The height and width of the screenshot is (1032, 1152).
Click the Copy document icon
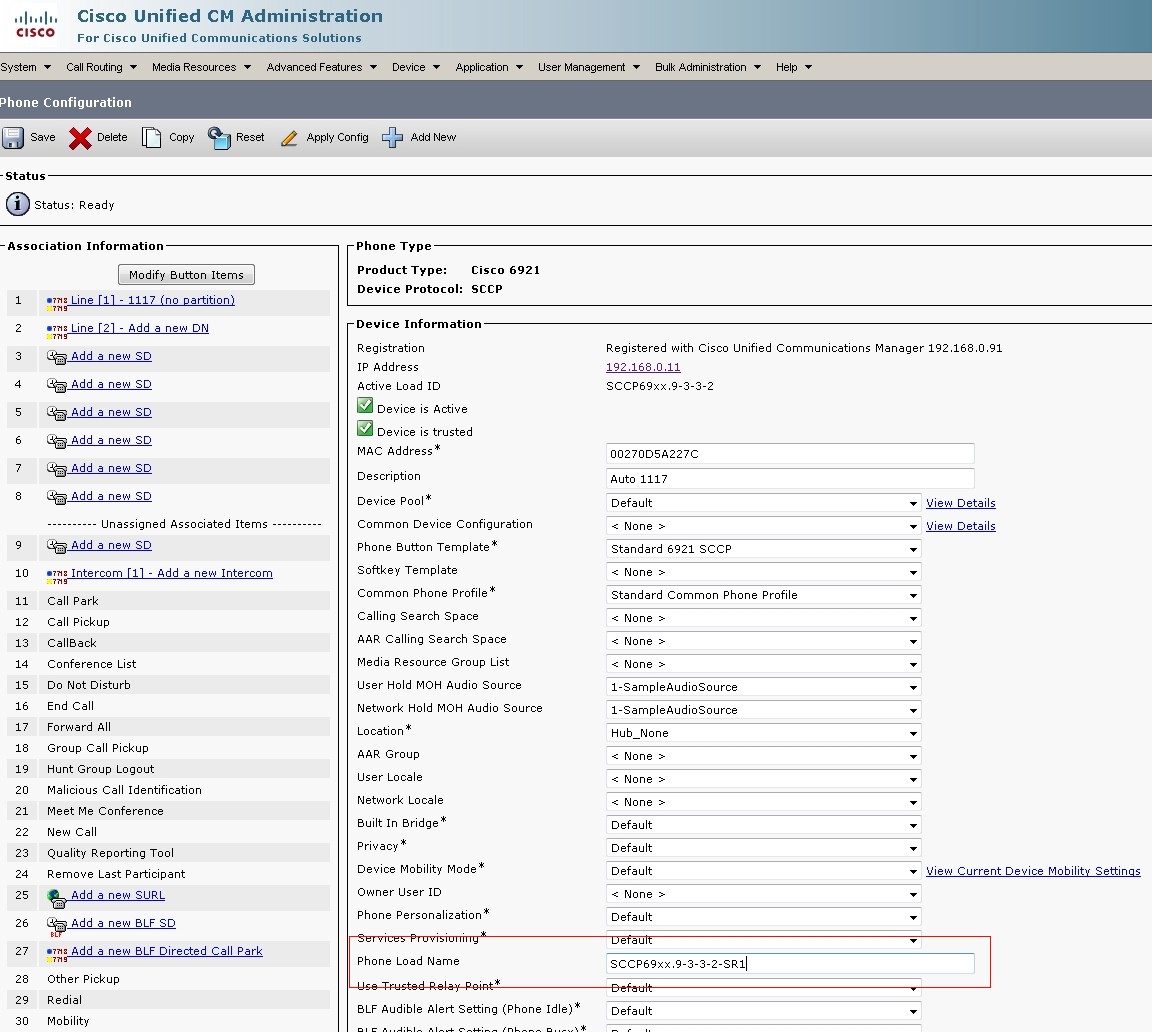[151, 137]
